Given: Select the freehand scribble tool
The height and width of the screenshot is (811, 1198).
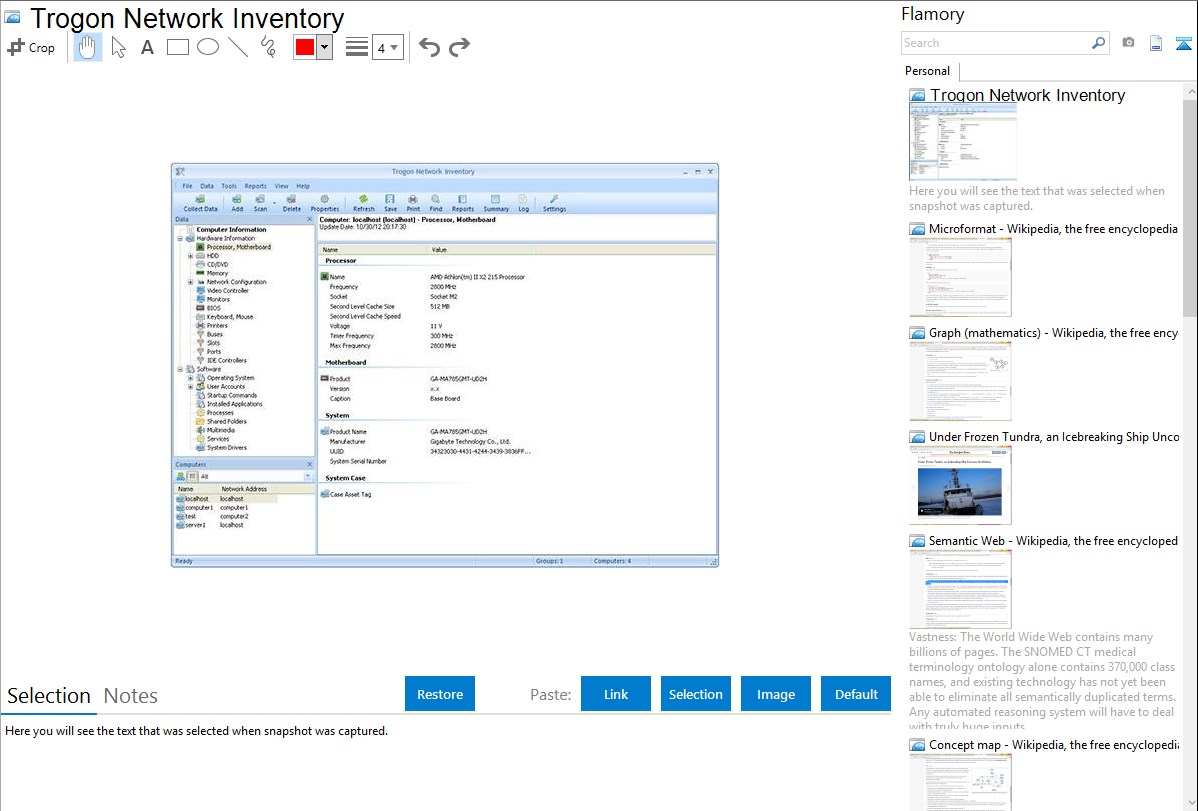Looking at the screenshot, I should [x=268, y=47].
